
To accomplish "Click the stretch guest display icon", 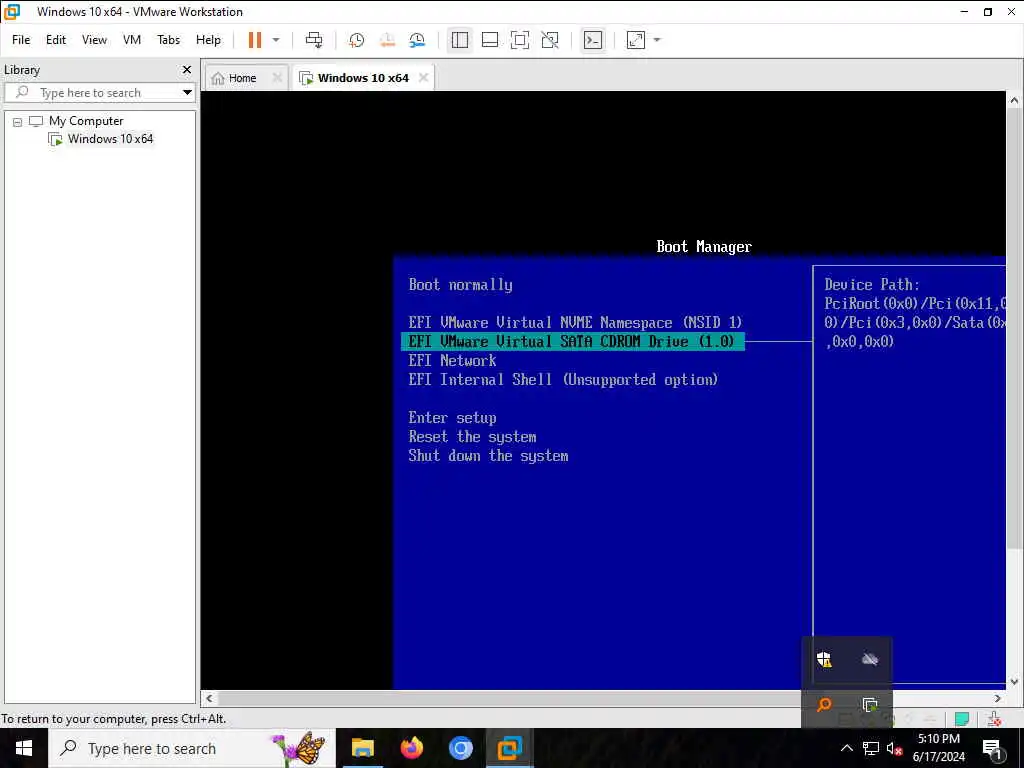I will (x=635, y=40).
